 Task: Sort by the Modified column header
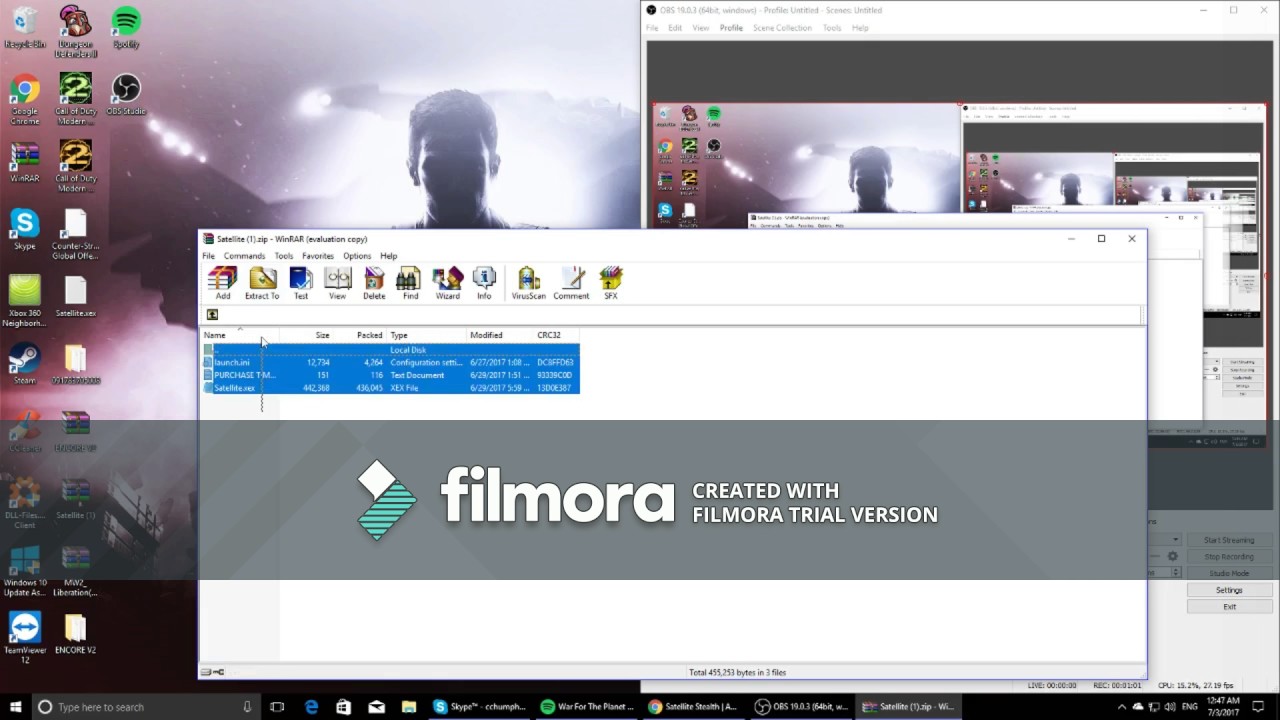(500, 335)
